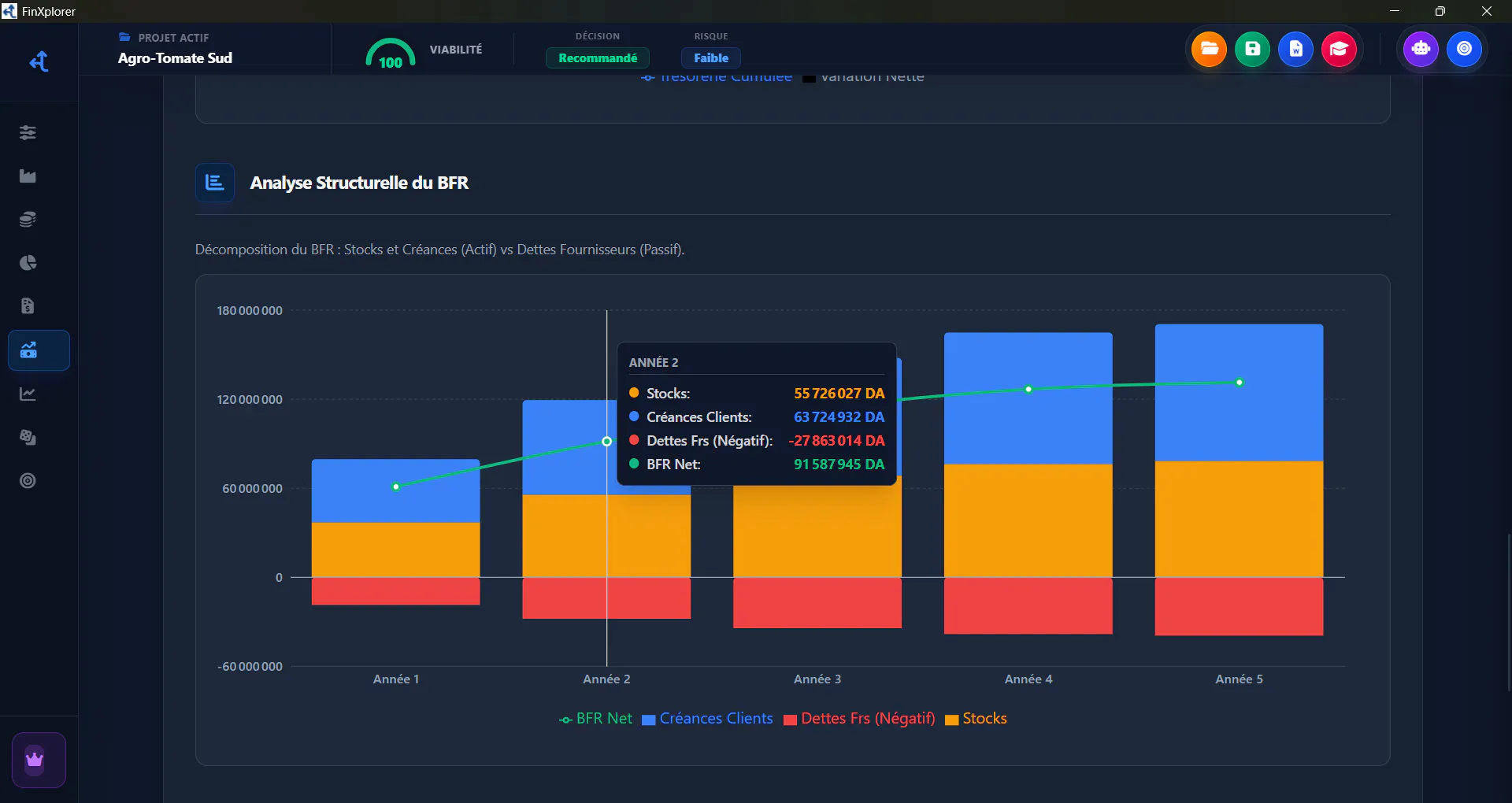
Task: Click the Analyse Structurelle du BFR section icon
Action: (215, 183)
